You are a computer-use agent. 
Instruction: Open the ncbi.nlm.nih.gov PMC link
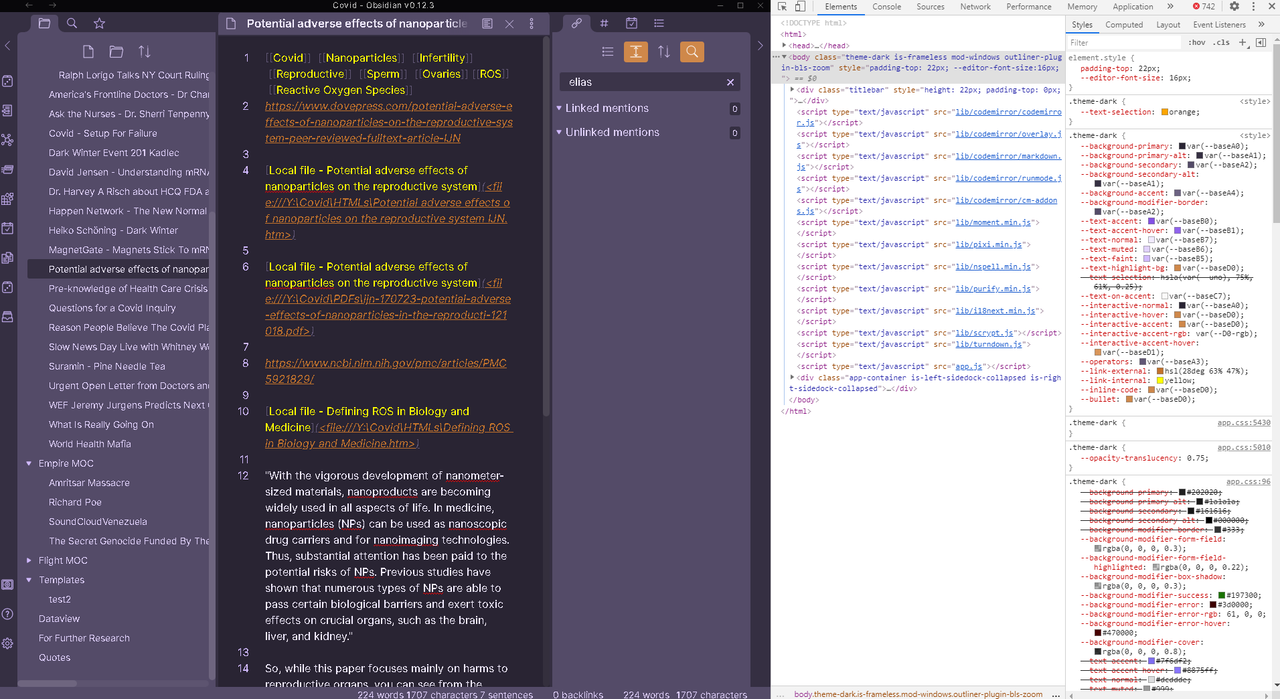click(x=386, y=371)
